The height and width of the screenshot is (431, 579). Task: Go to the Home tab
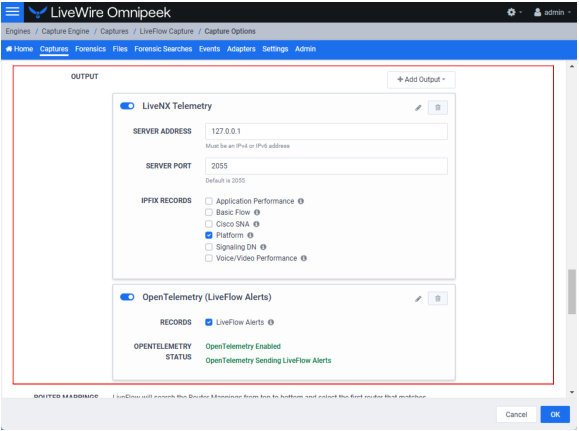[20, 49]
